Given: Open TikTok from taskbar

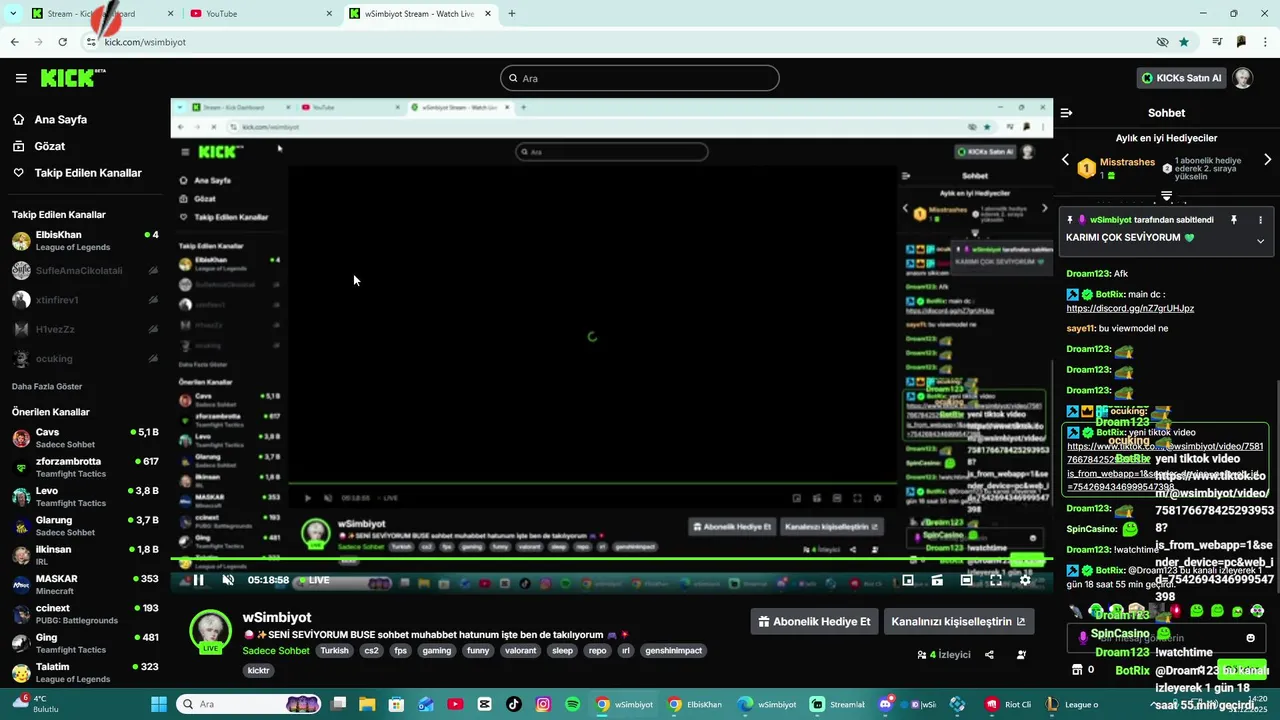Looking at the screenshot, I should coord(514,704).
